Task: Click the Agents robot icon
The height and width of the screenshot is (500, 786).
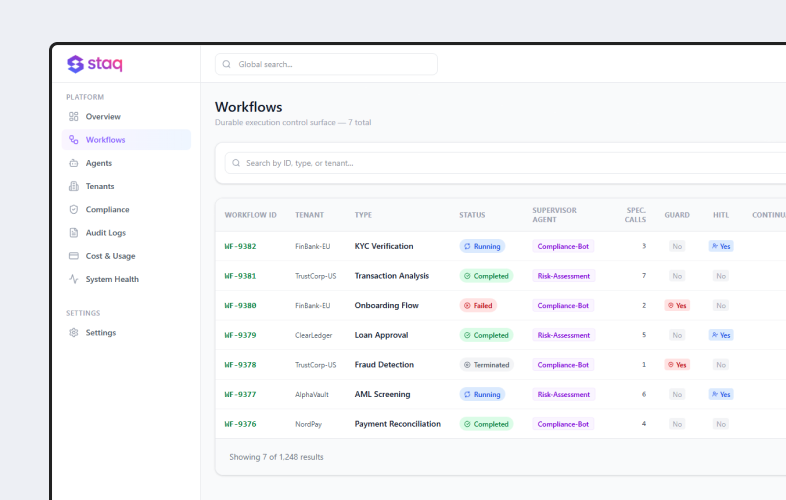Action: coord(74,163)
